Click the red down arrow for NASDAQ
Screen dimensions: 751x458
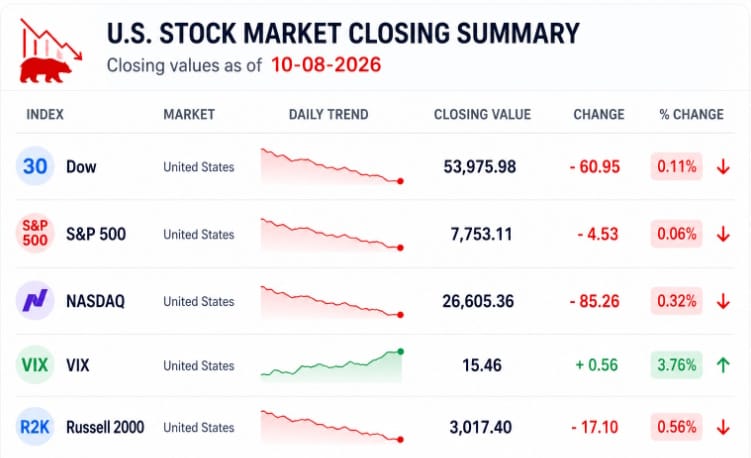pos(723,301)
